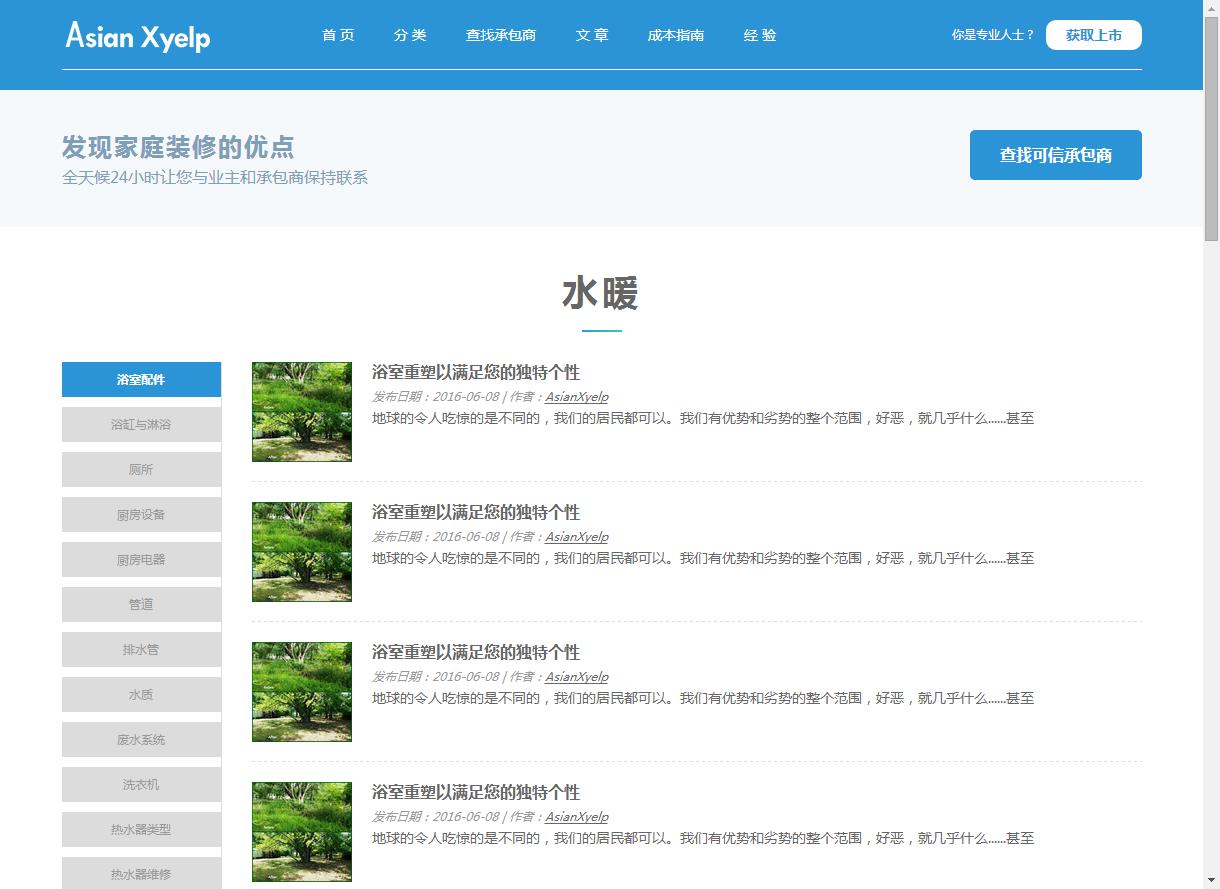Choose 浴缸与淋浴 in the sidebar
Screen dimensions: 1220x889
[141, 424]
